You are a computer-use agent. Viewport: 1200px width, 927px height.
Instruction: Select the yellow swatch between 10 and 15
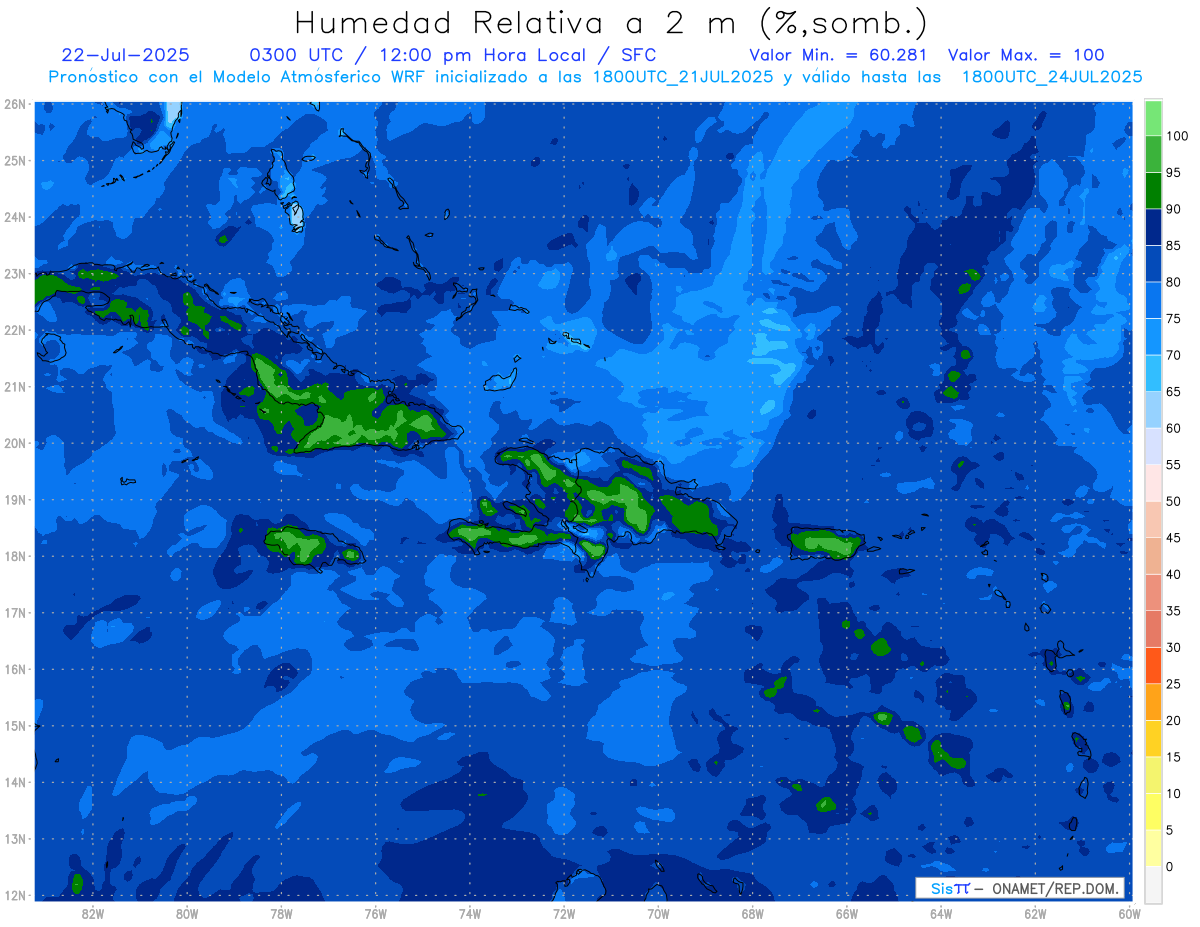1153,775
